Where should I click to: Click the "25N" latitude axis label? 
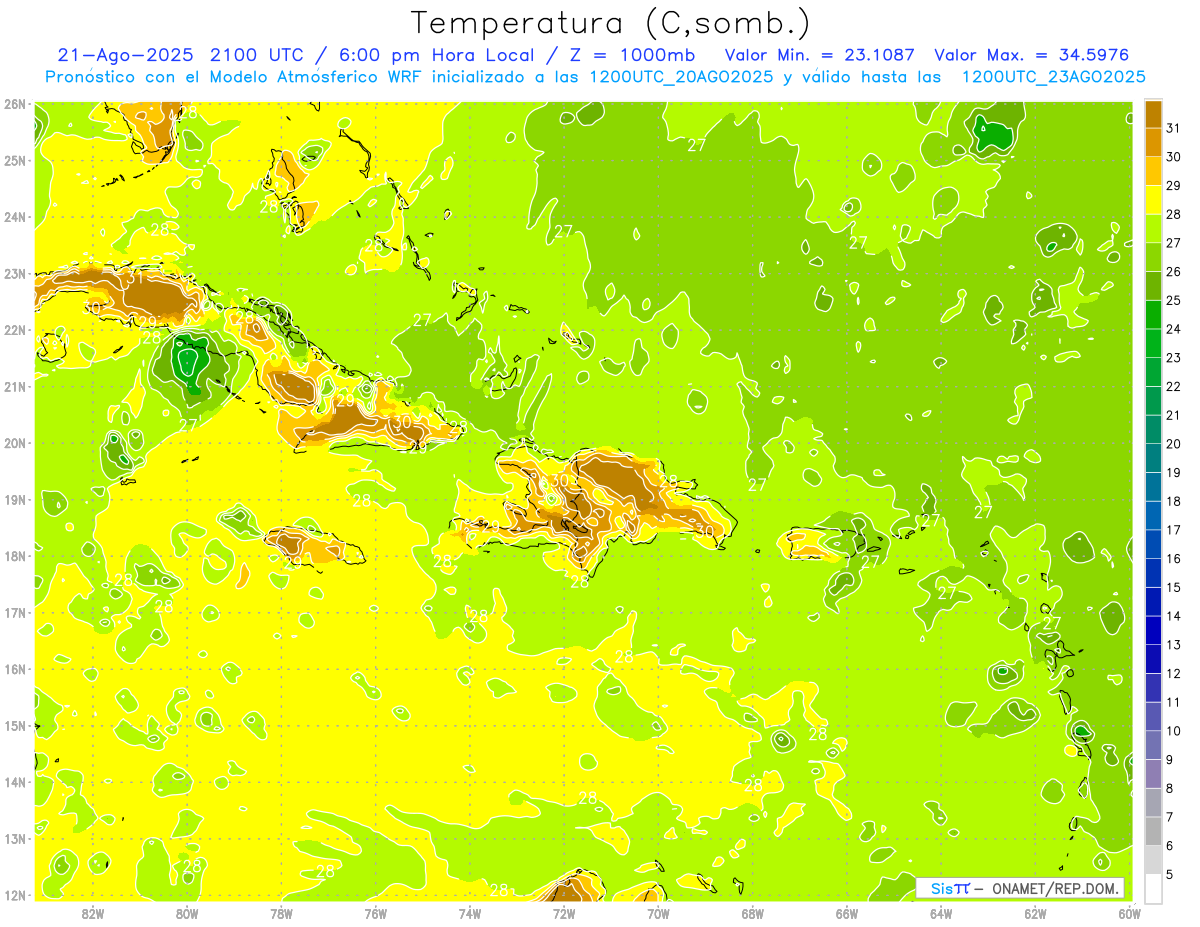(14, 160)
